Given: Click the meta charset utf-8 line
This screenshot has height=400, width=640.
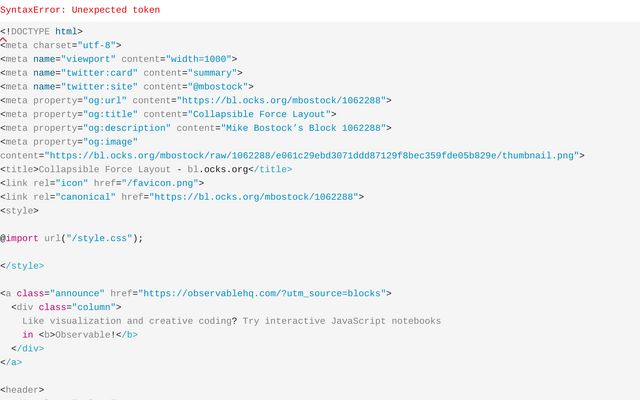Looking at the screenshot, I should pos(61,45).
